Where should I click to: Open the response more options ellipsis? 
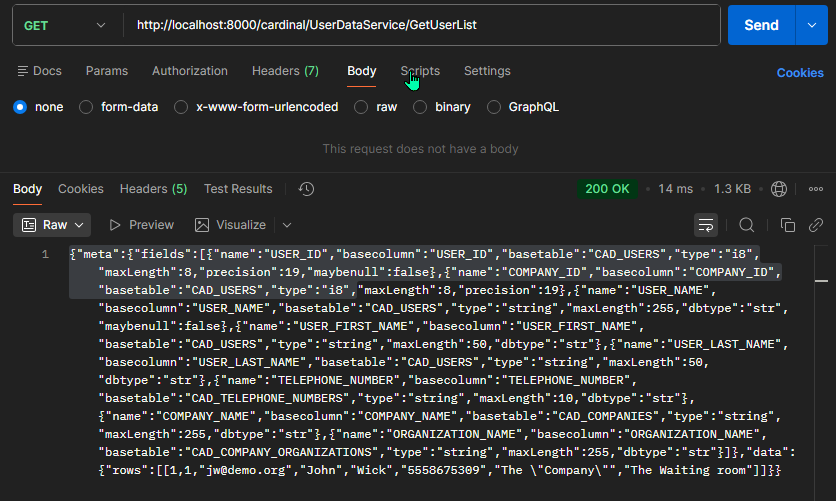pos(816,189)
